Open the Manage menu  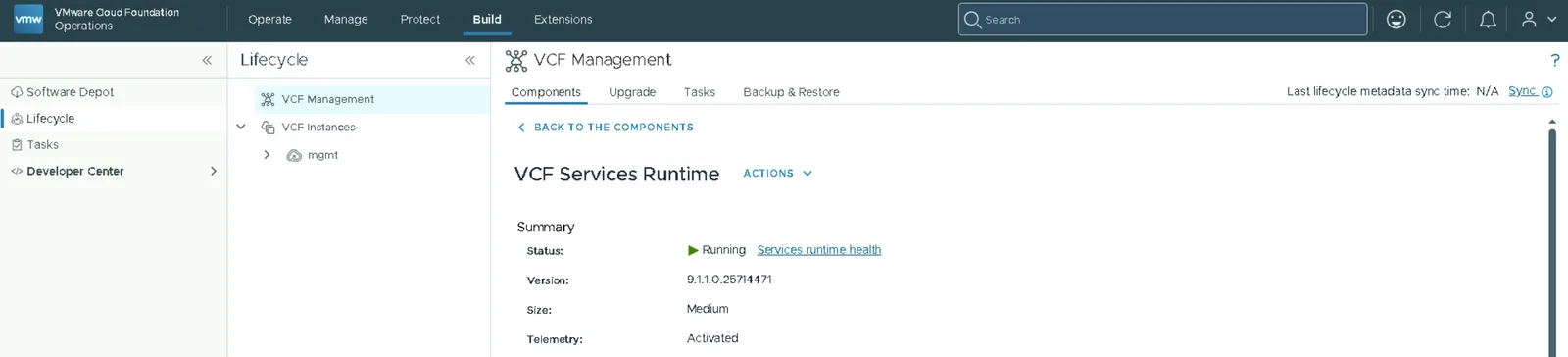click(346, 20)
